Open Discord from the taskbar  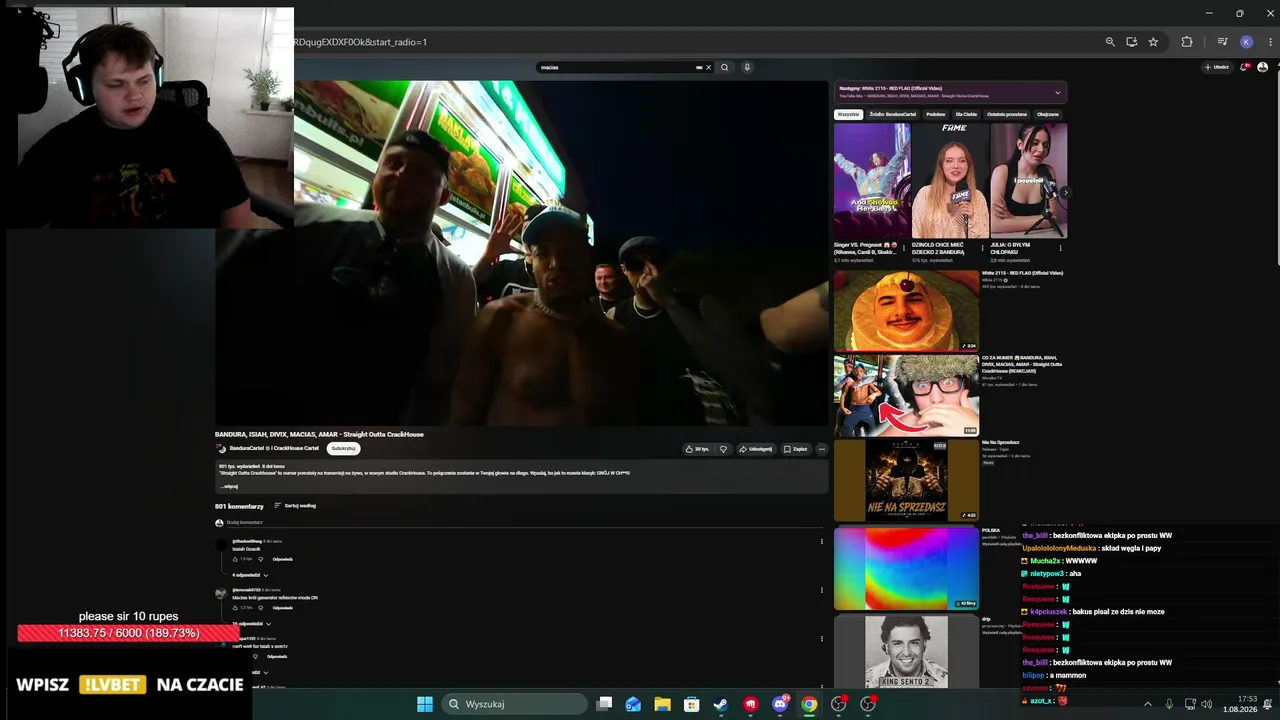pyautogui.click(x=780, y=704)
